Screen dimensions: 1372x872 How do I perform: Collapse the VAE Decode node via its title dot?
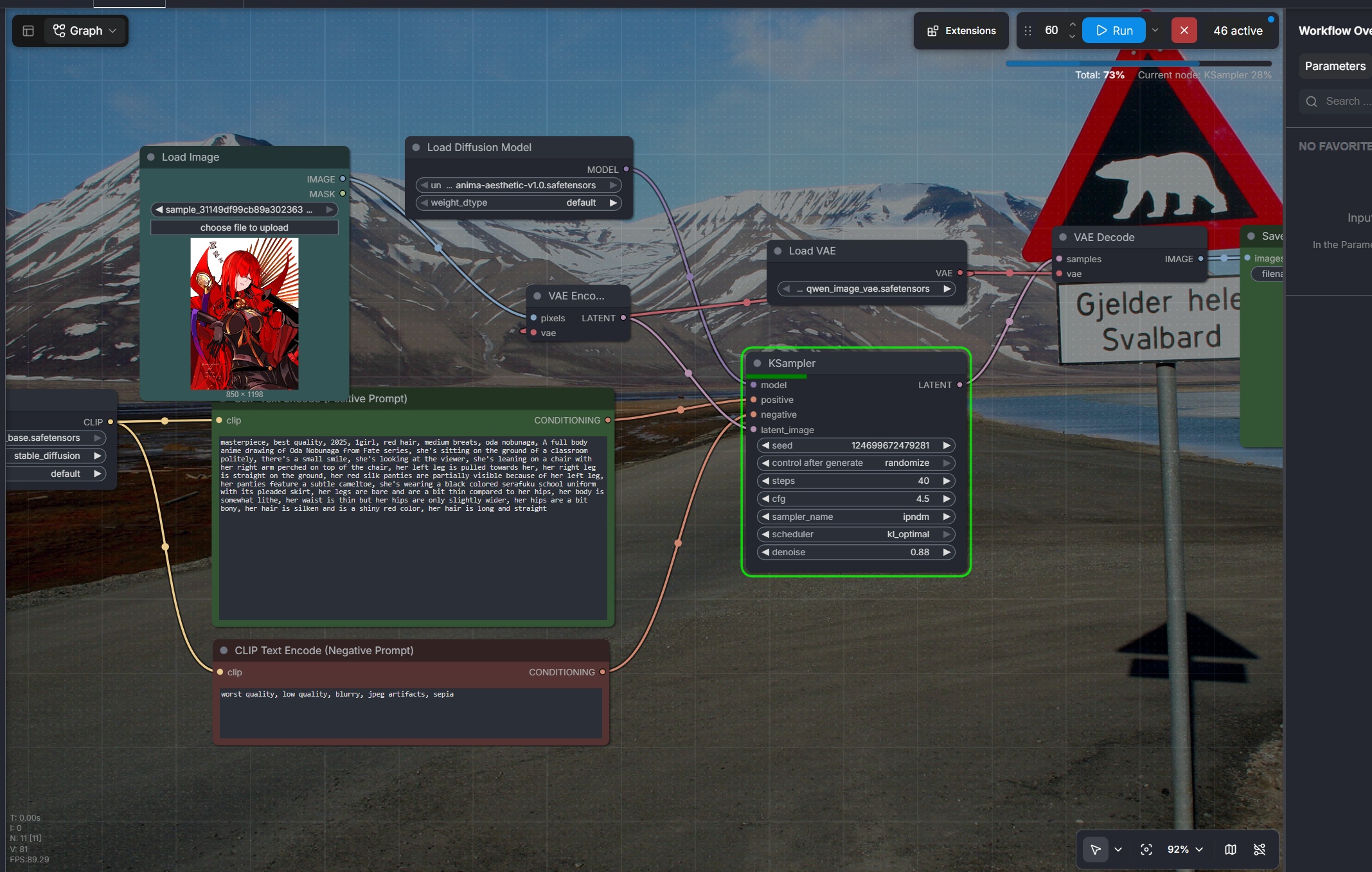point(1063,237)
